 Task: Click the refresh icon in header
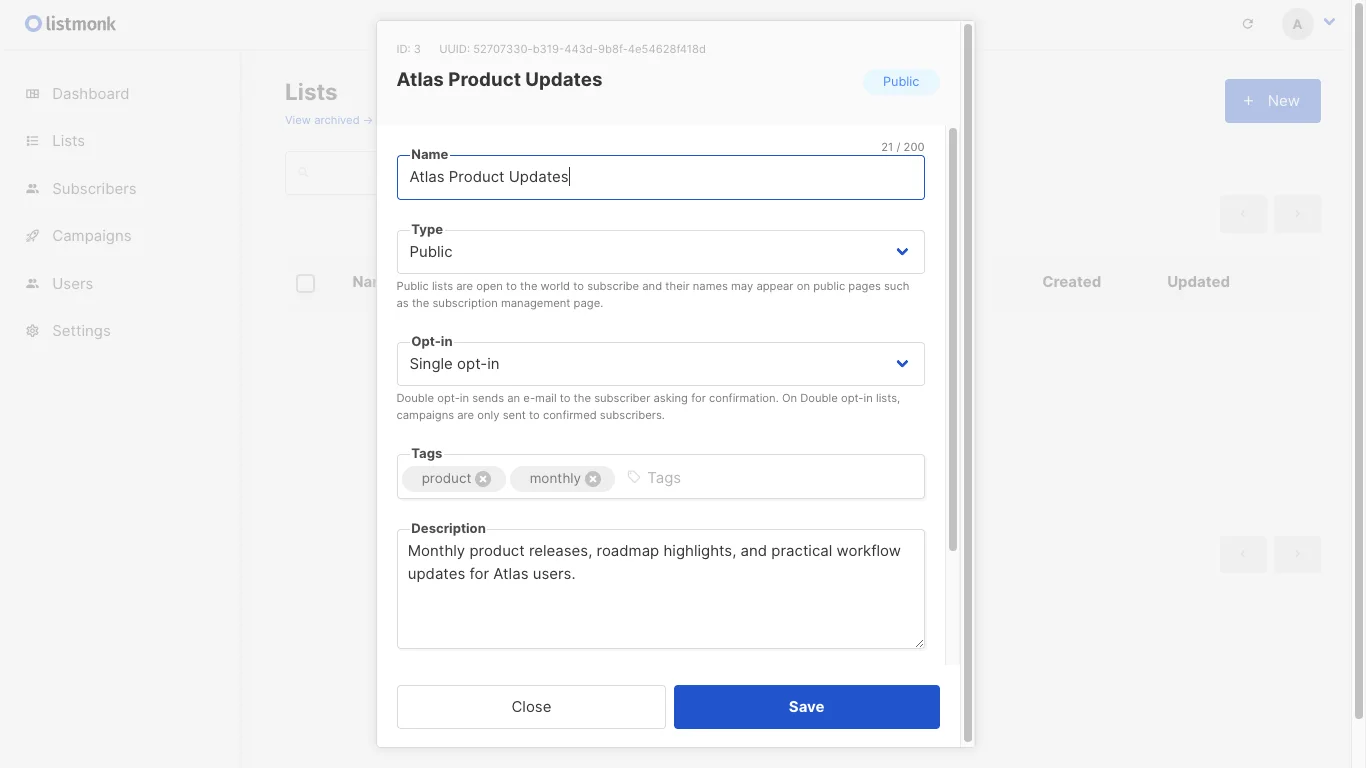point(1248,24)
